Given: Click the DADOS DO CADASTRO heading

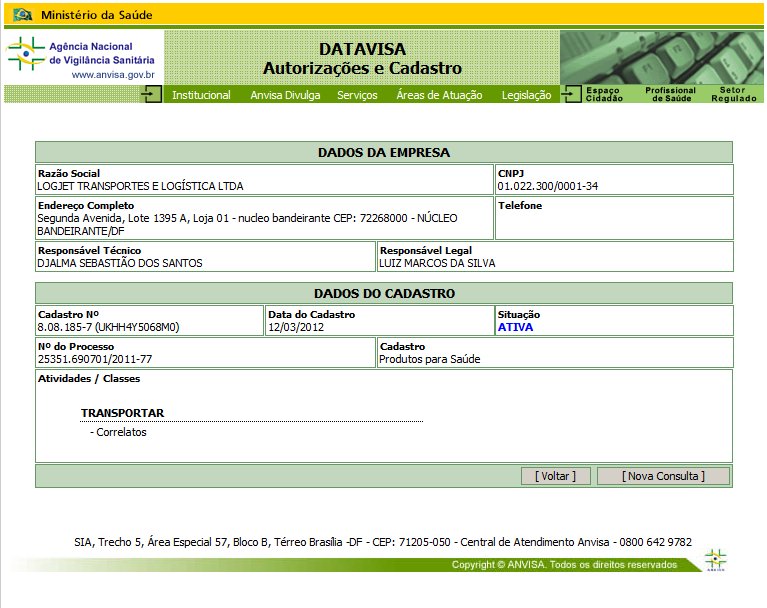Looking at the screenshot, I should pos(384,293).
